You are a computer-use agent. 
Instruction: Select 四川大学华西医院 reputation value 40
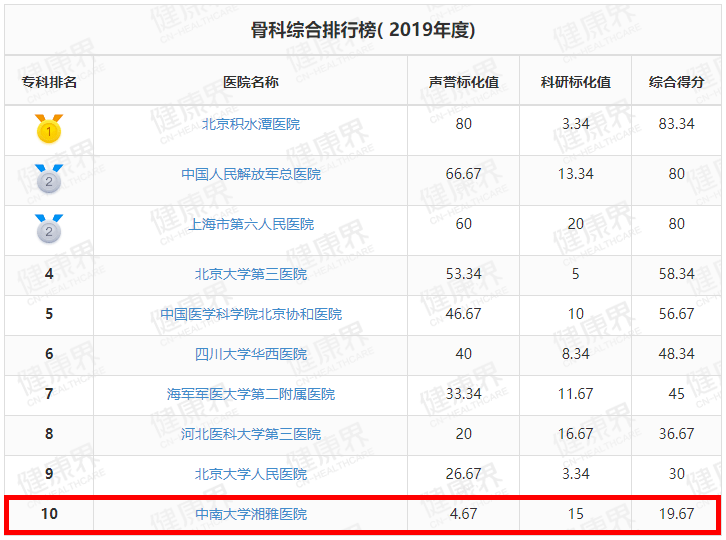(463, 354)
